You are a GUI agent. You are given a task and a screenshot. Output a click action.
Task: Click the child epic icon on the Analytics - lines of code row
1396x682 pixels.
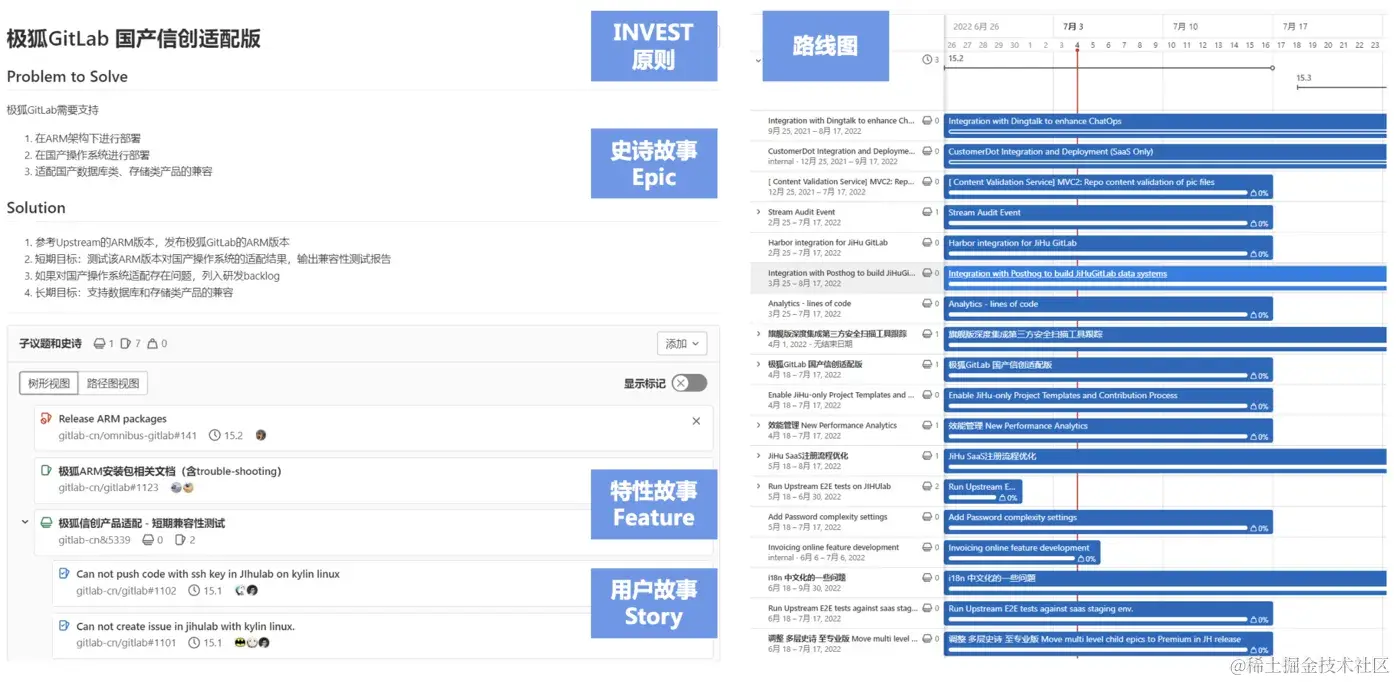pos(926,303)
